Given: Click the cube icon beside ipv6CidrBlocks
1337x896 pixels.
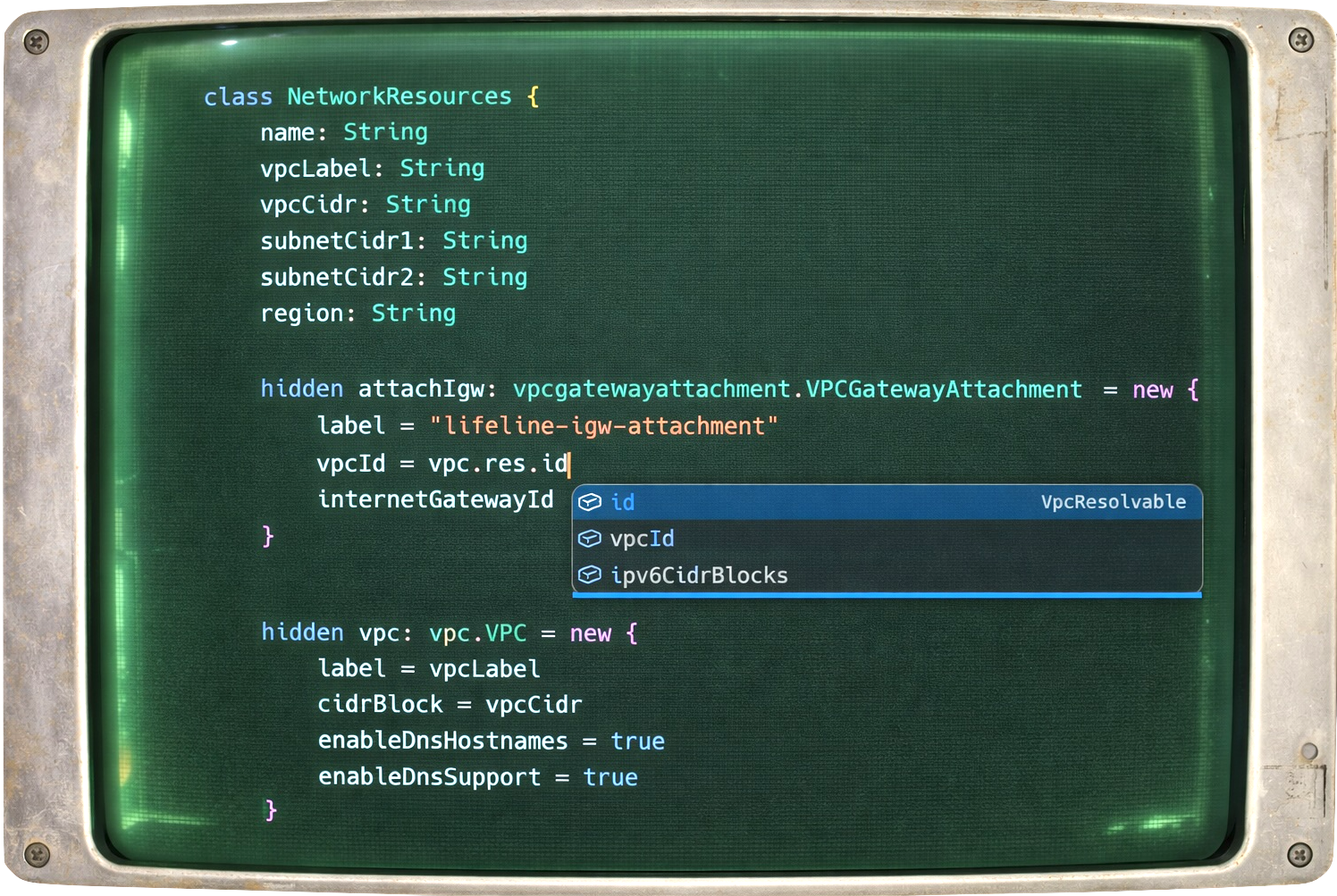Looking at the screenshot, I should coord(590,575).
